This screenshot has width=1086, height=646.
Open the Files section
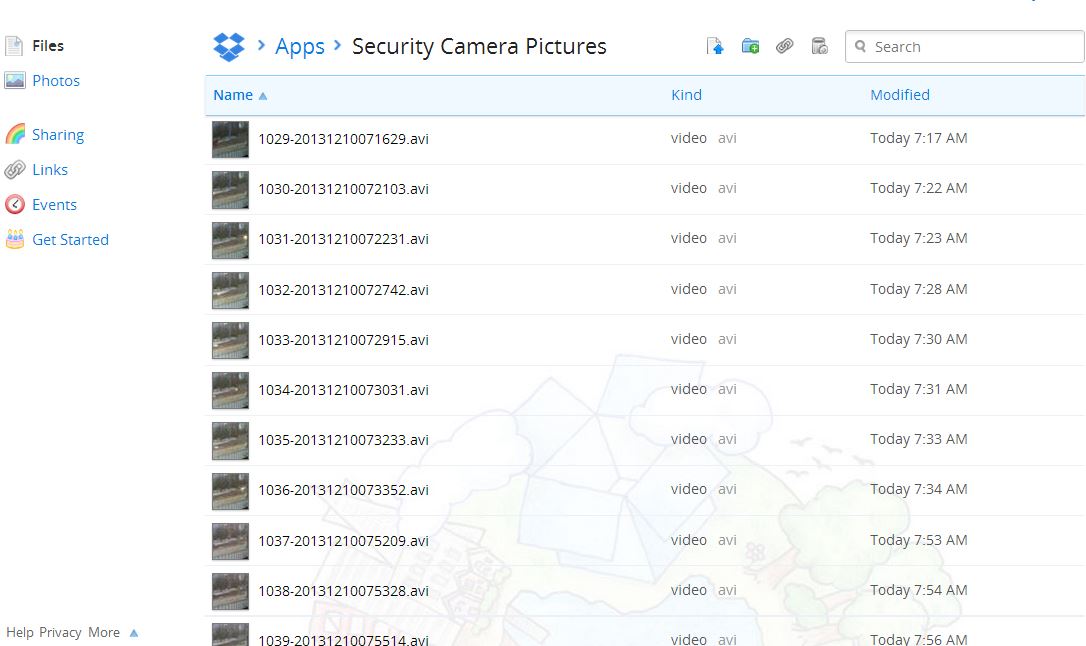point(48,45)
